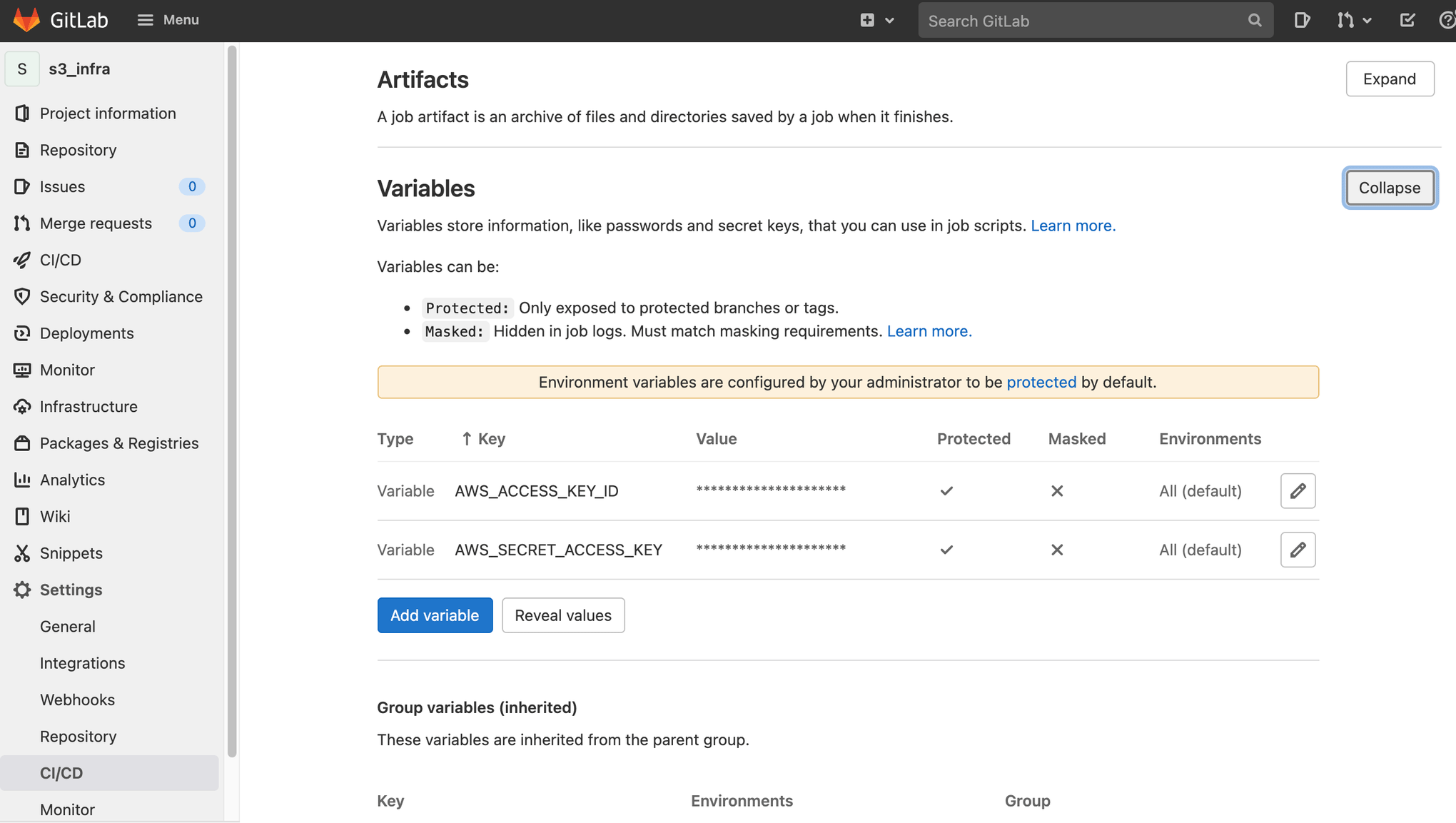Expand the Artifacts section
Image resolution: width=1456 pixels, height=823 pixels.
pyautogui.click(x=1390, y=78)
